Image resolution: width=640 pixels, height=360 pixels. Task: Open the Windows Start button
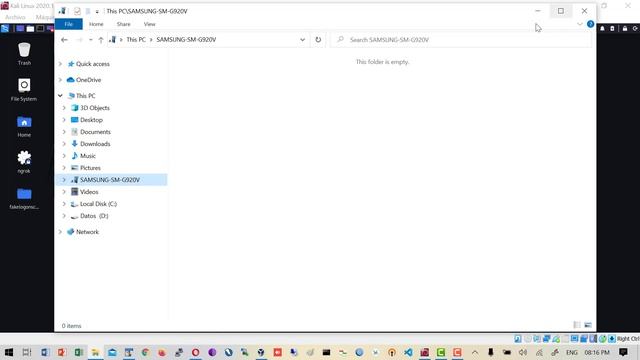tap(9, 352)
